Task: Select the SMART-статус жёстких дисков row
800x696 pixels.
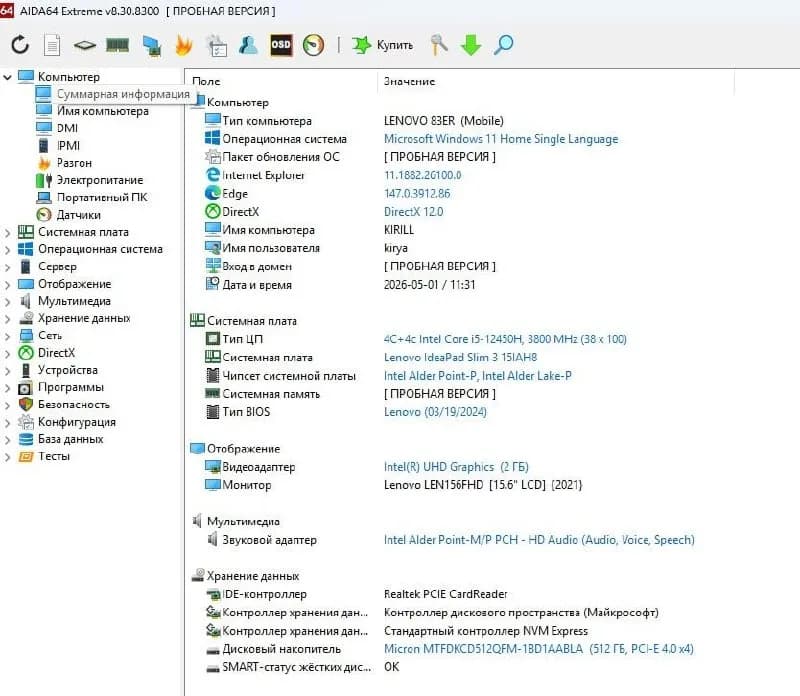Action: click(302, 667)
